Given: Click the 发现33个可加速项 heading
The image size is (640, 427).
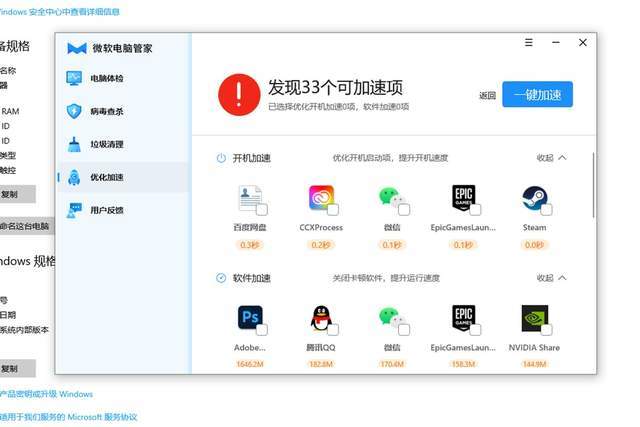Looking at the screenshot, I should click(x=336, y=87).
